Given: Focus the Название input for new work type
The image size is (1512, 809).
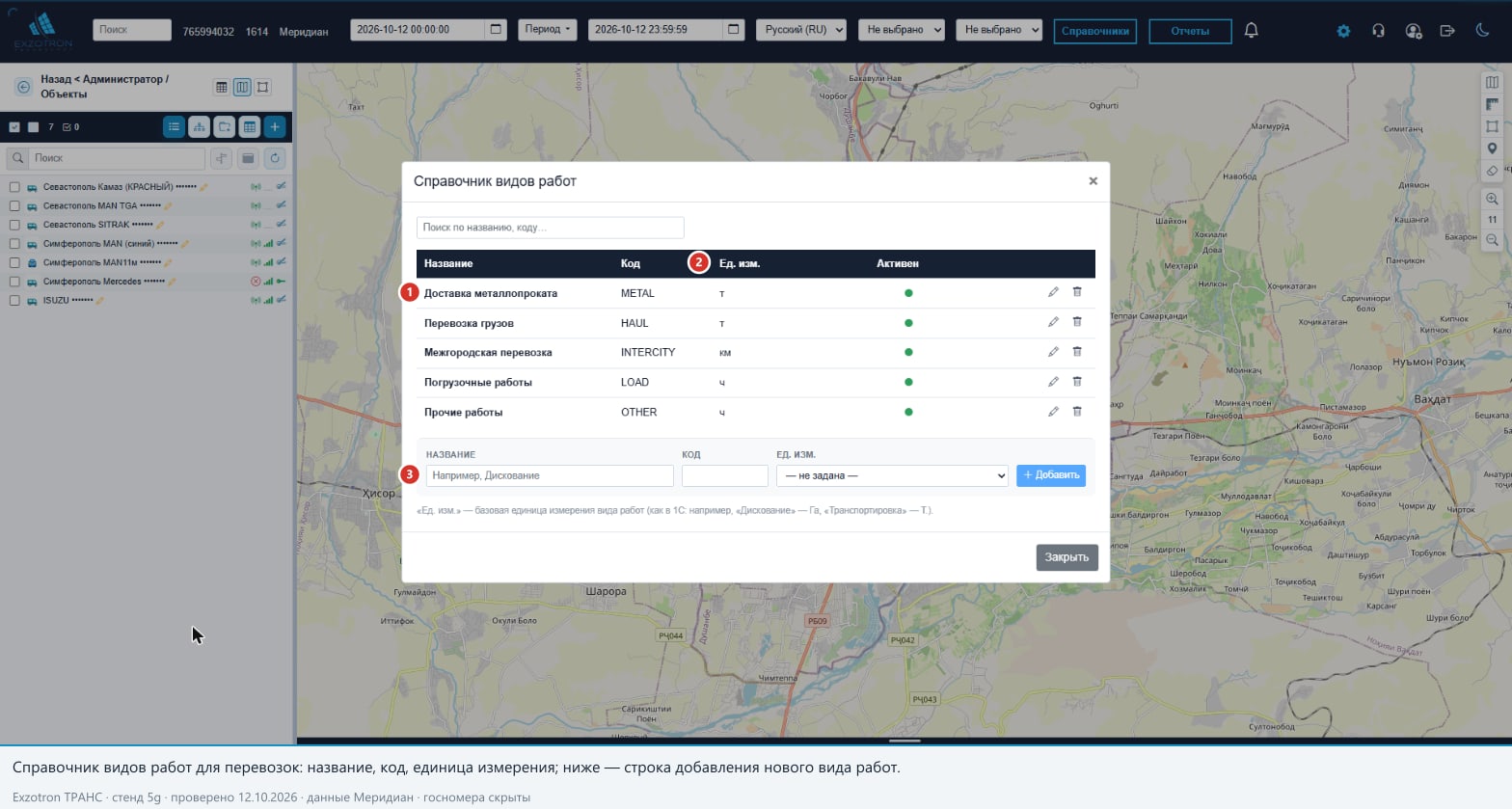Looking at the screenshot, I should tap(550, 475).
